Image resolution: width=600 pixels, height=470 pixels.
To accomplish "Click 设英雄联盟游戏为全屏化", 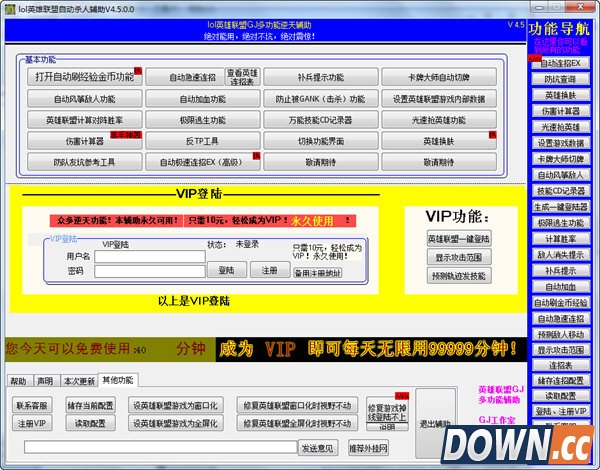I will click(x=176, y=423).
